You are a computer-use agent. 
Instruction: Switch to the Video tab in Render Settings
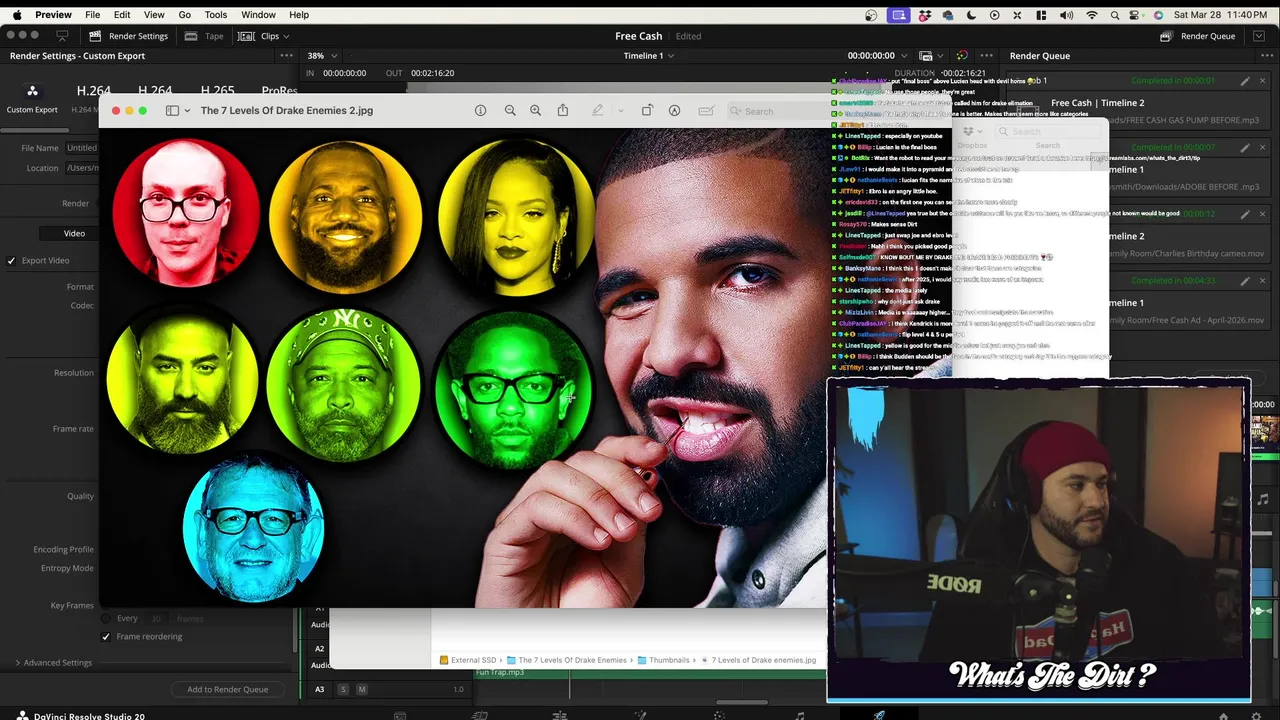pyautogui.click(x=74, y=234)
